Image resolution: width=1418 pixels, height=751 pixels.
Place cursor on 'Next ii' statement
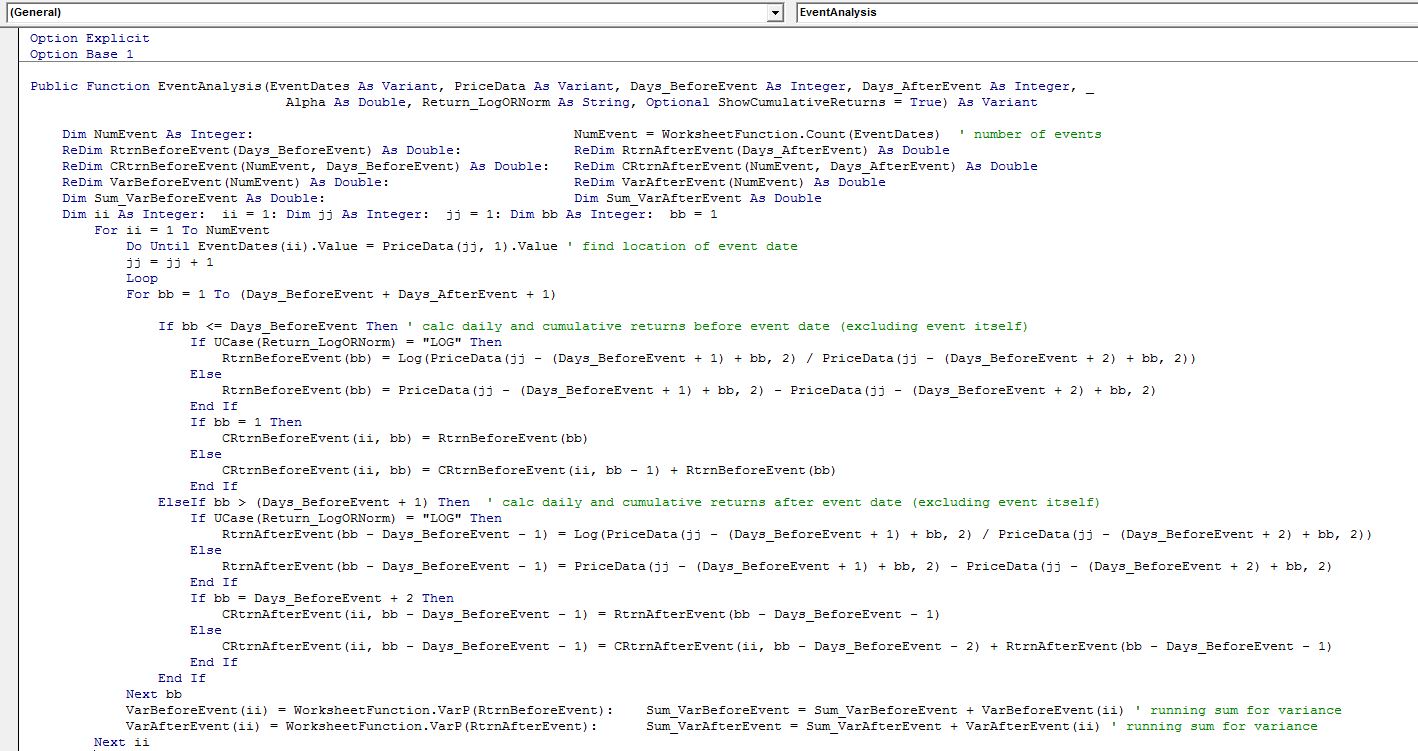pos(121,742)
